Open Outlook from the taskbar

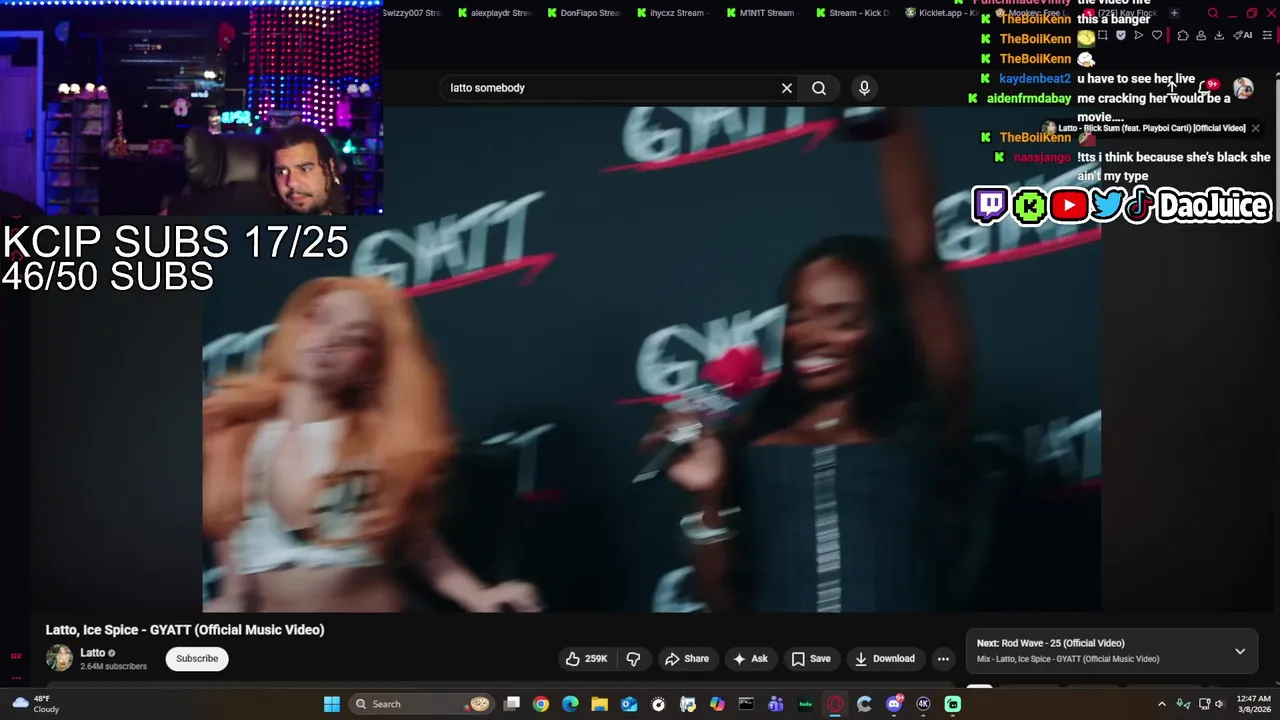pos(629,704)
